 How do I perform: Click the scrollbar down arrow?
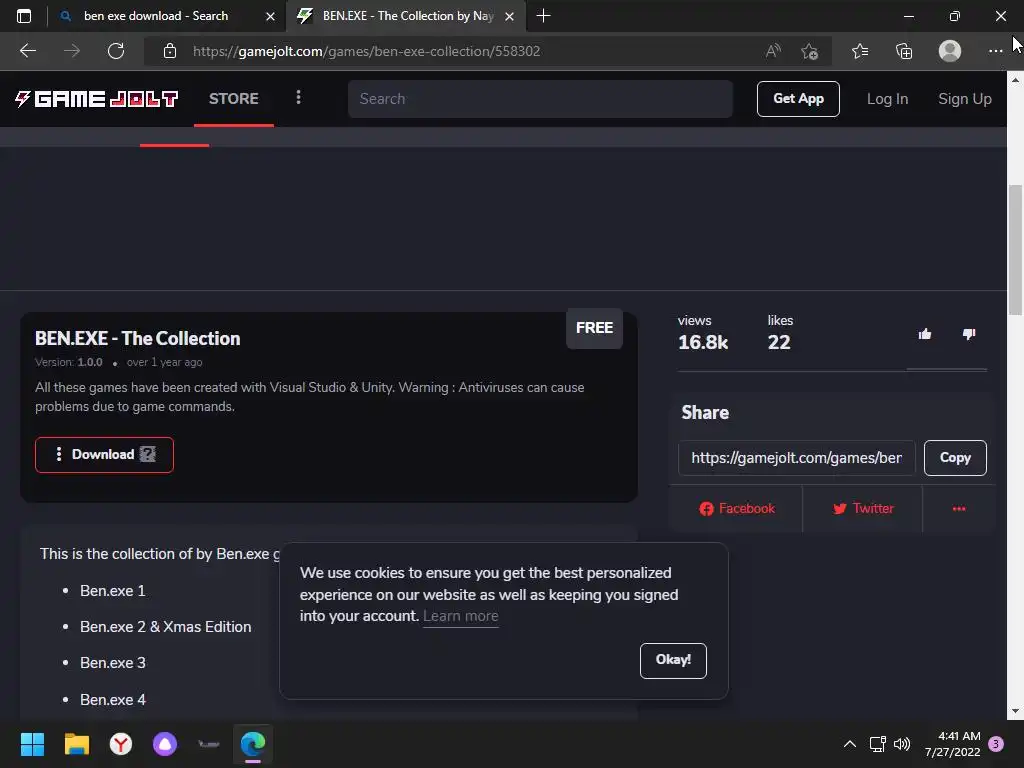(1016, 711)
